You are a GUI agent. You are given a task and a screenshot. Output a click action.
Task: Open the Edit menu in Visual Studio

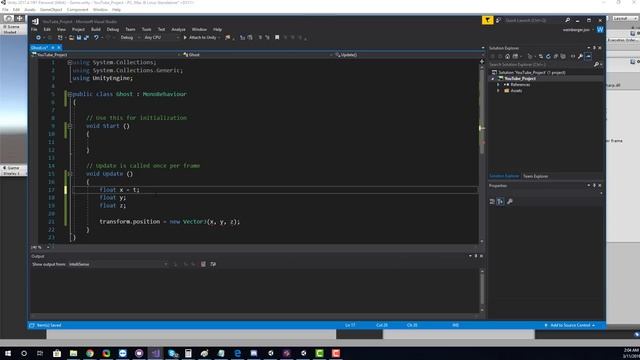coord(47,29)
